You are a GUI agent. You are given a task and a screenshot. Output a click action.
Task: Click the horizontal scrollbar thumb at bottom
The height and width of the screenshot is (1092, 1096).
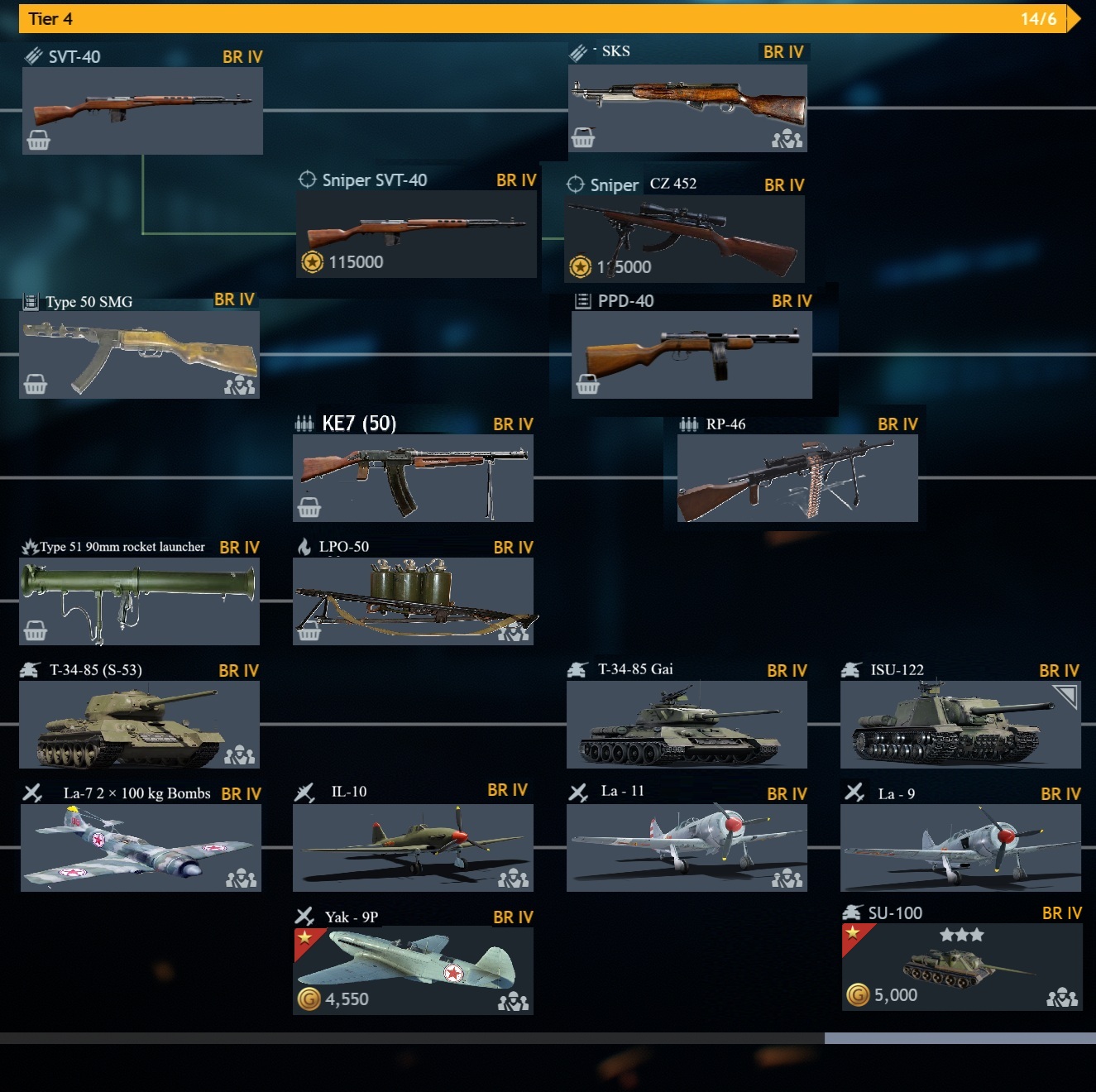coord(960,1038)
